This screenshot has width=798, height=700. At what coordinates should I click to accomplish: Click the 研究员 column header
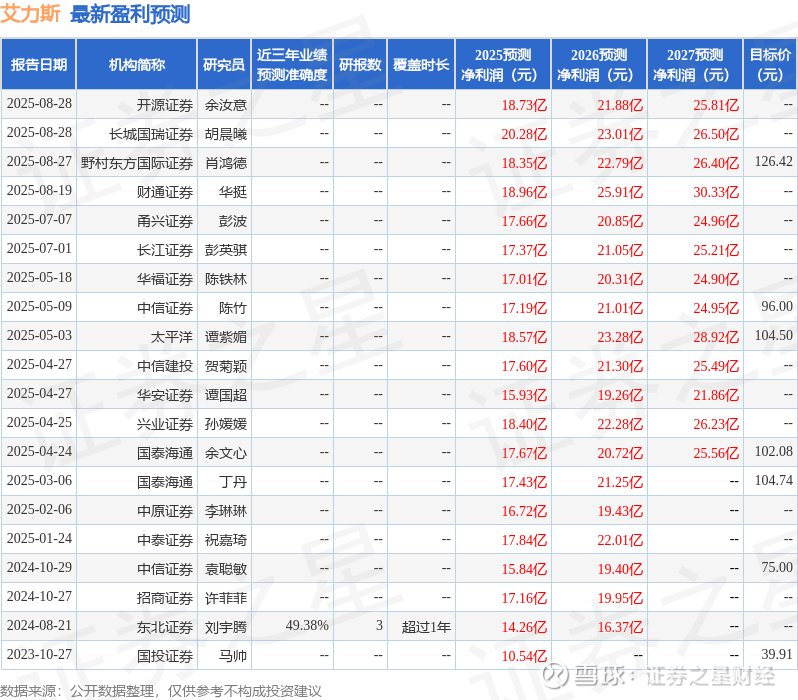tap(224, 65)
